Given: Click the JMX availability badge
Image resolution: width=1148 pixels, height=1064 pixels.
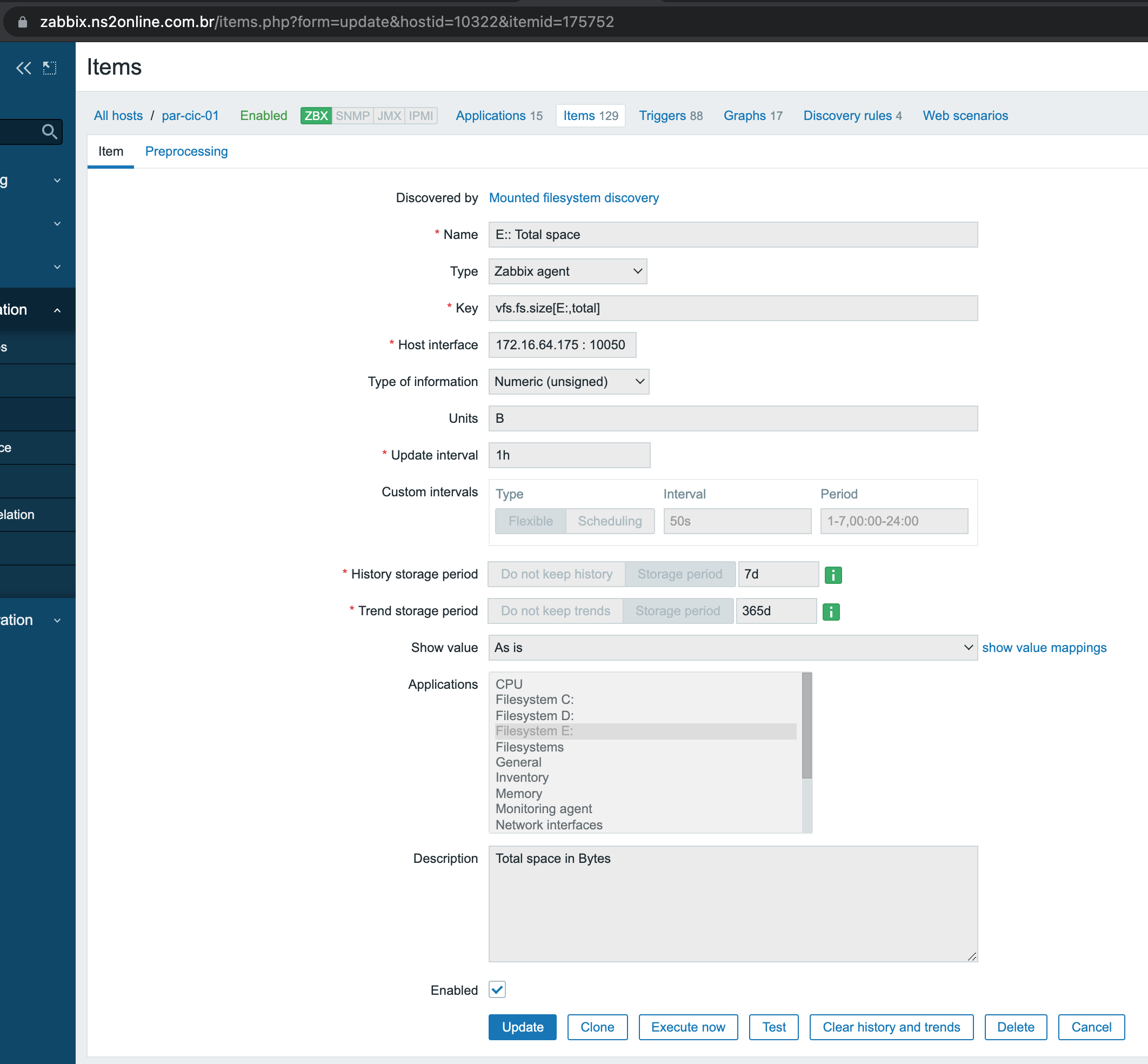Looking at the screenshot, I should coord(389,116).
